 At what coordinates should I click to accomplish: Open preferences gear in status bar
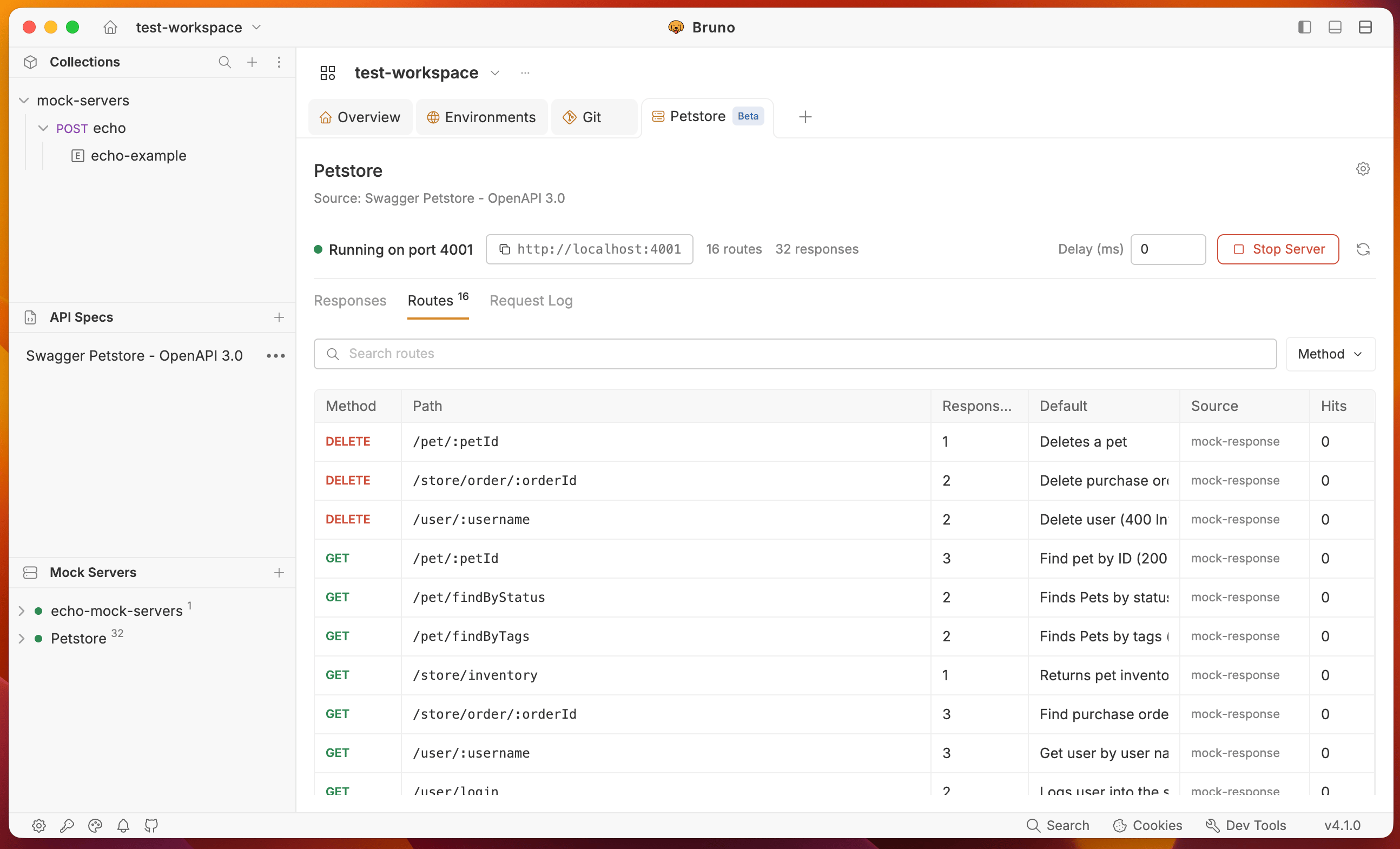pyautogui.click(x=38, y=825)
